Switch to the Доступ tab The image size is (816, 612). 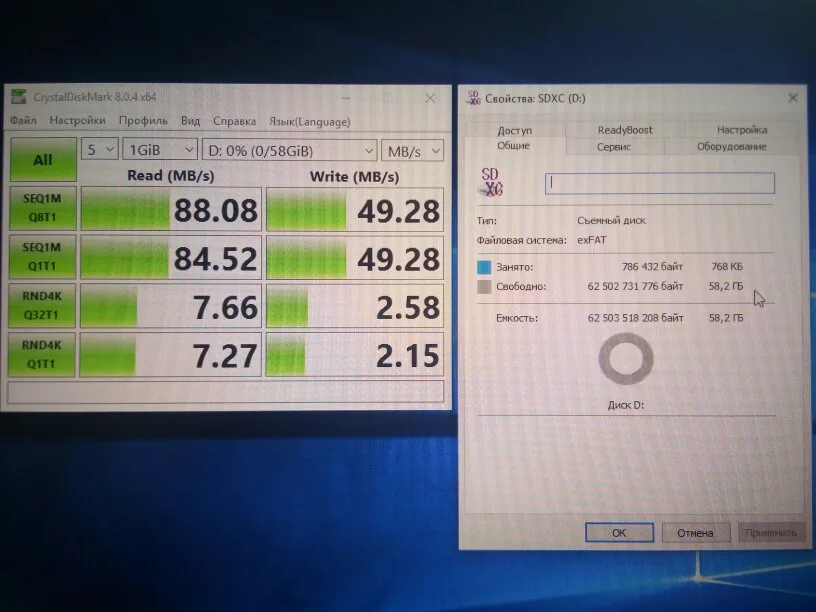[514, 130]
